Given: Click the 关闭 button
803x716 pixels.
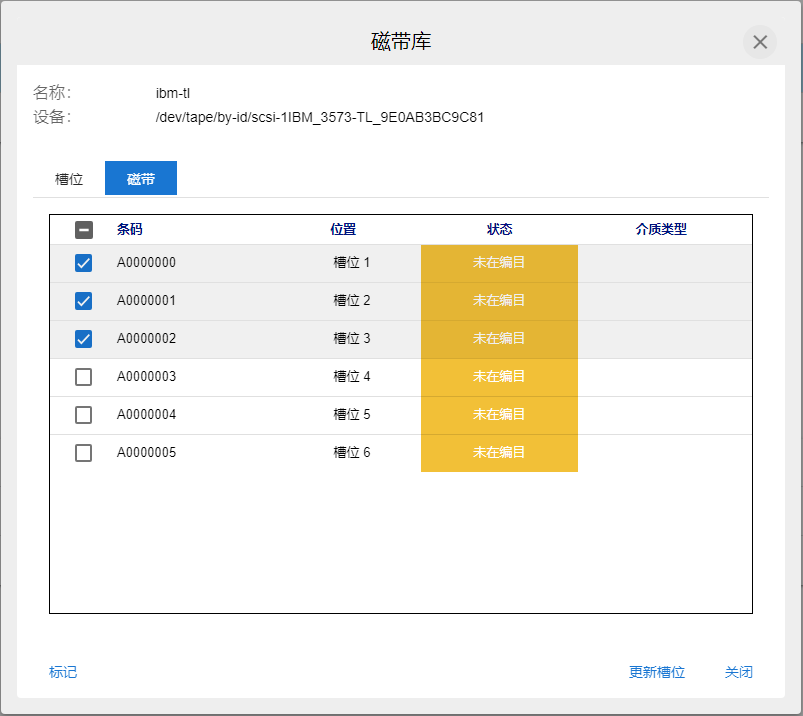Looking at the screenshot, I should point(738,672).
